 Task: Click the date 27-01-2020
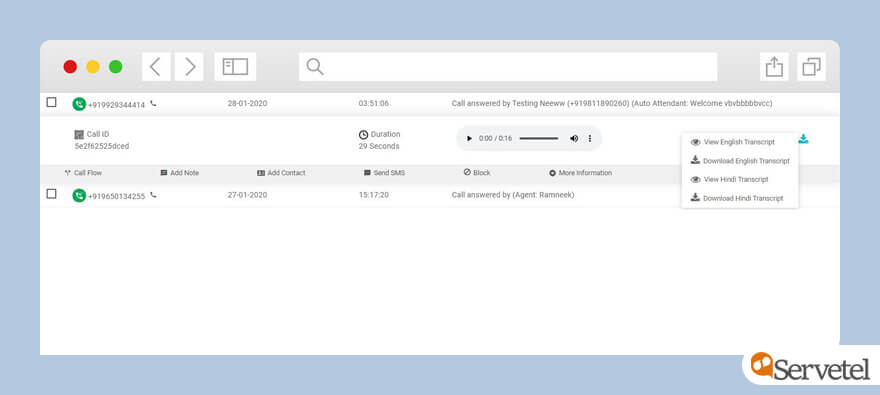point(248,195)
